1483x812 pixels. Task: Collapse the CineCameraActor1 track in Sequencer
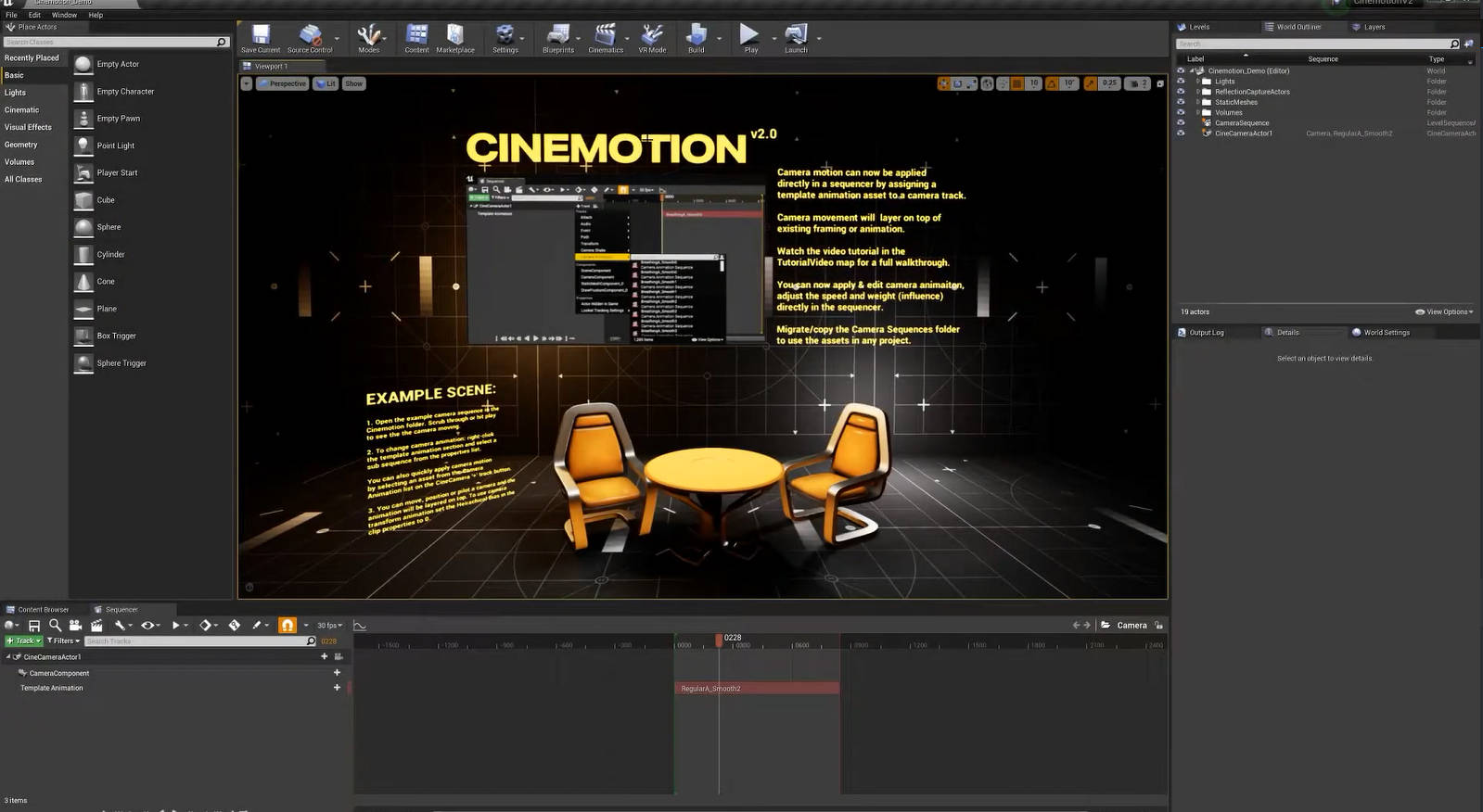tap(8, 656)
